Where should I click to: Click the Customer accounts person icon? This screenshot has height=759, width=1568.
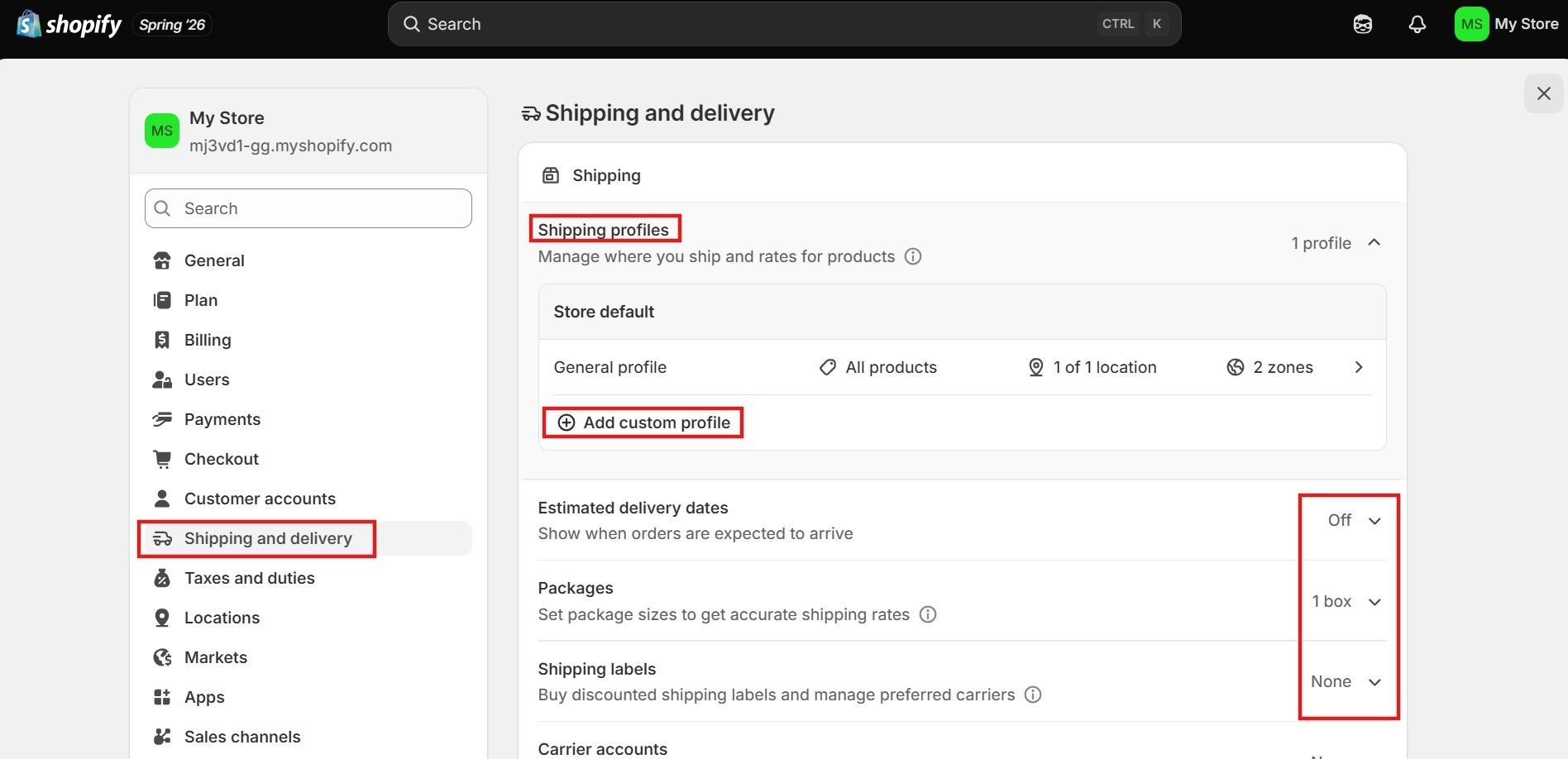pos(162,499)
